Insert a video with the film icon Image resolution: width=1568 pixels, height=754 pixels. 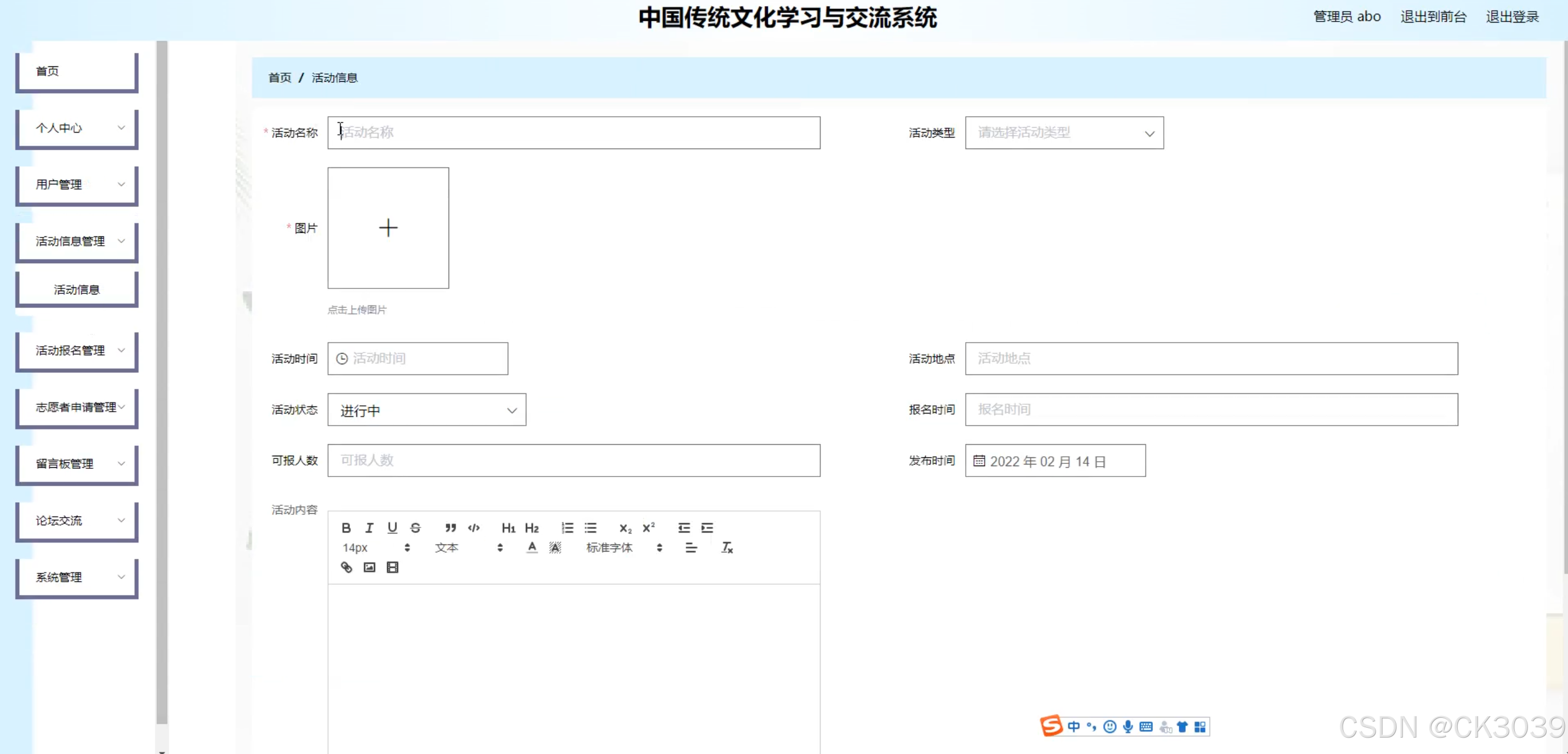393,567
